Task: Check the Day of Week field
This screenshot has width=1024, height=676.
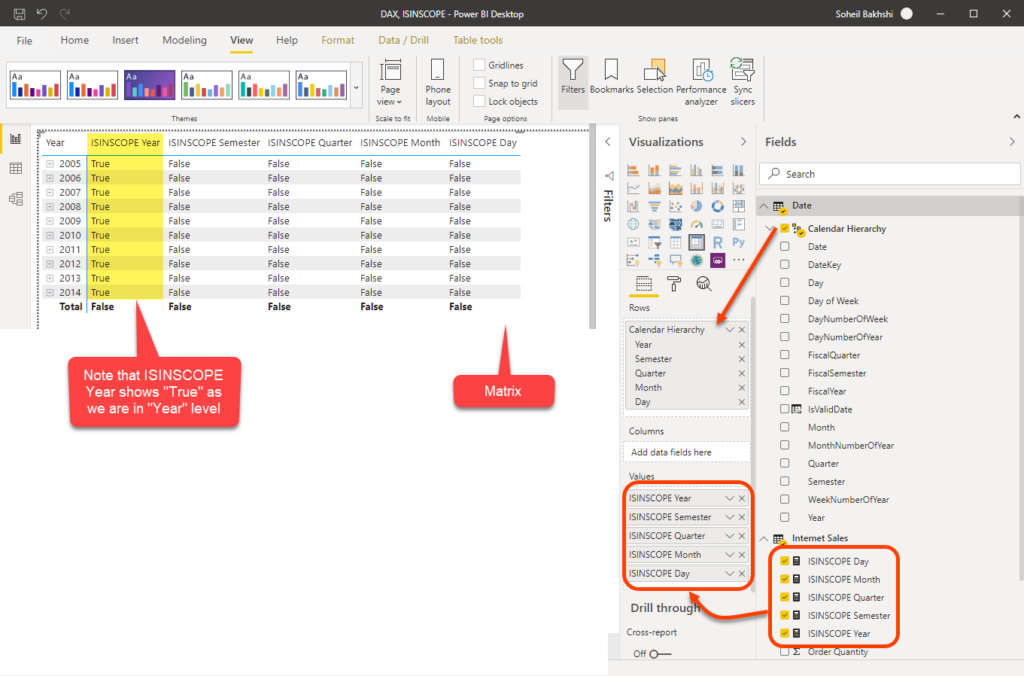Action: (x=785, y=300)
